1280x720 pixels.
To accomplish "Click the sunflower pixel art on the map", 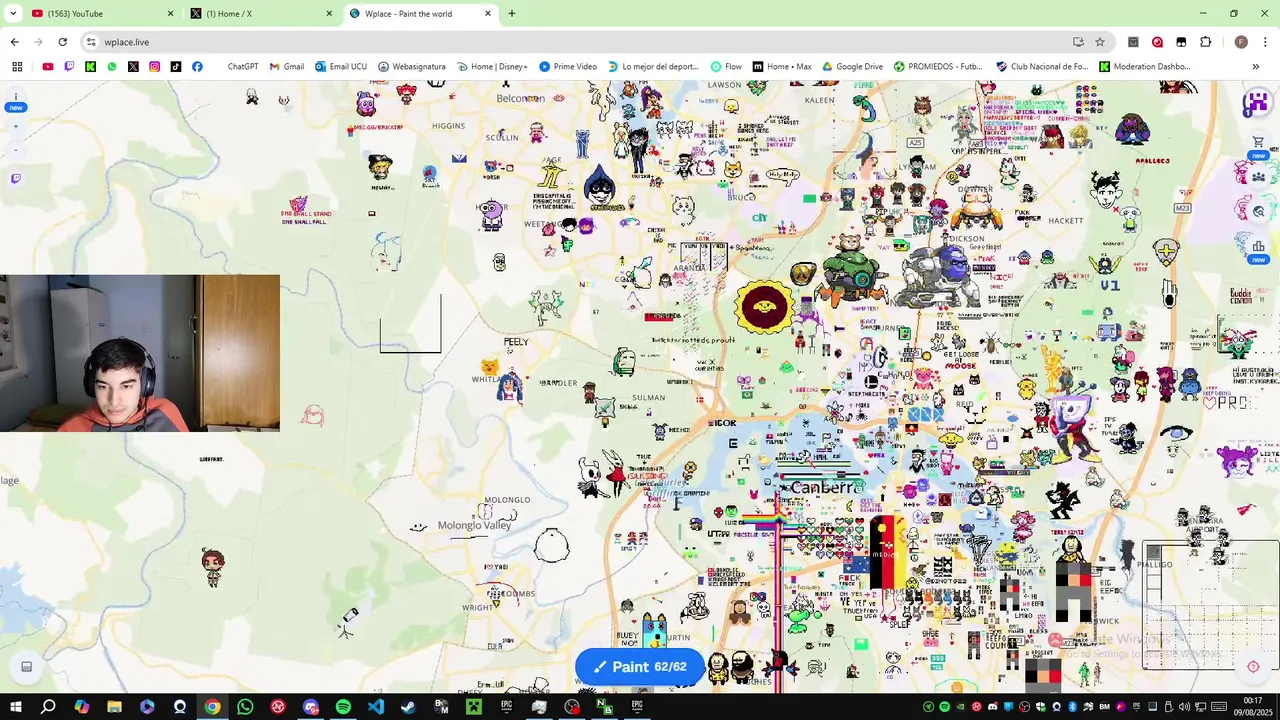I will (764, 306).
